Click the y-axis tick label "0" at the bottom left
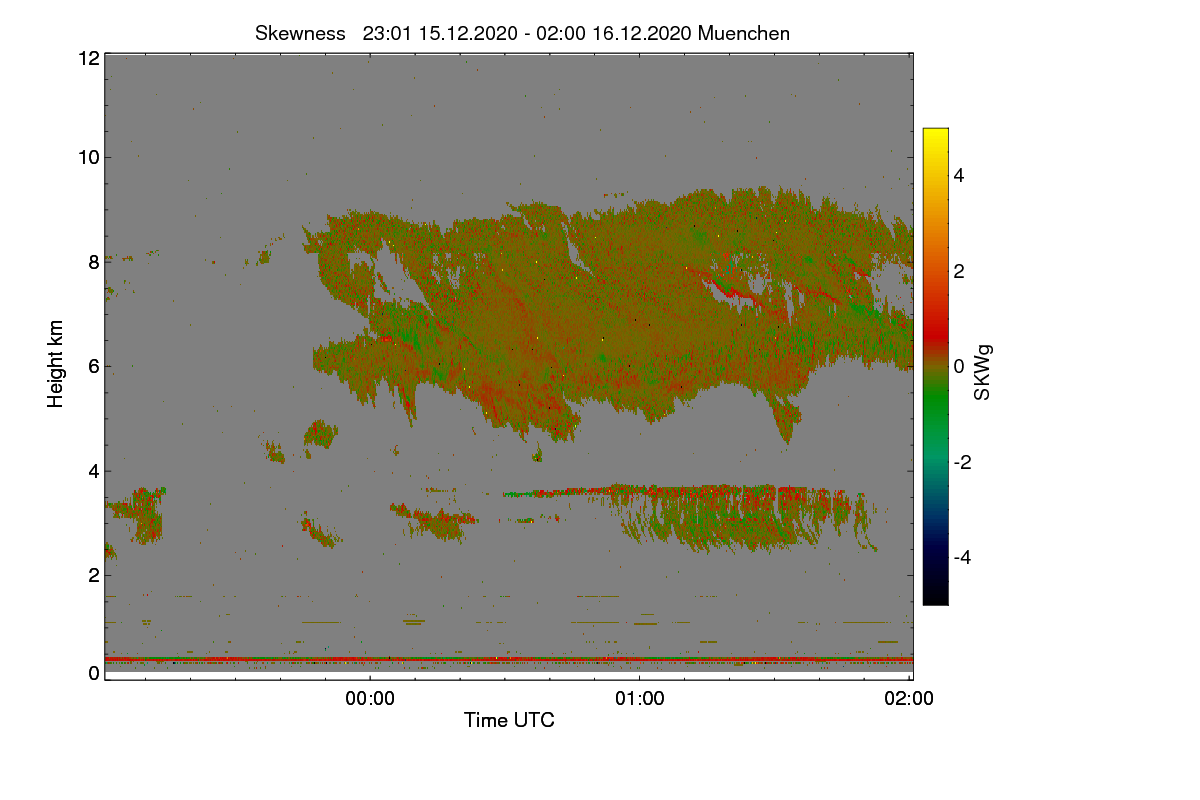The width and height of the screenshot is (1200, 800). click(x=94, y=673)
